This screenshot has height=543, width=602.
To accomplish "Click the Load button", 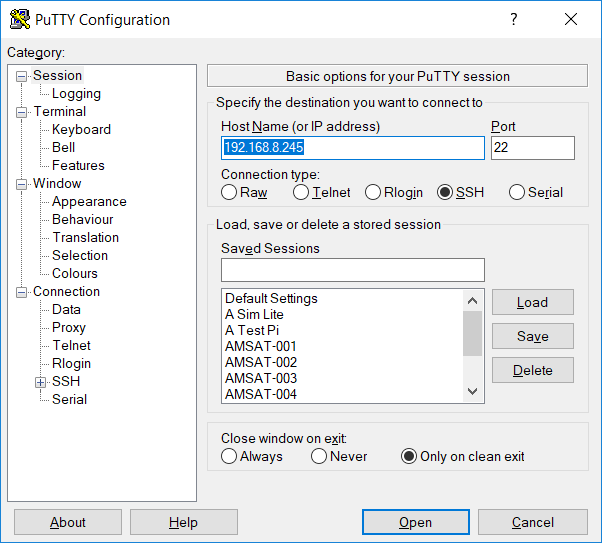I will click(x=533, y=303).
